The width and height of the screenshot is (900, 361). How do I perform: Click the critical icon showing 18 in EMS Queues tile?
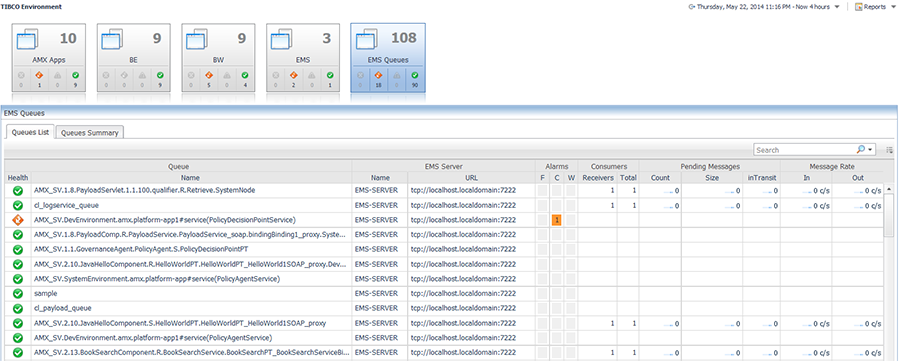pyautogui.click(x=379, y=75)
